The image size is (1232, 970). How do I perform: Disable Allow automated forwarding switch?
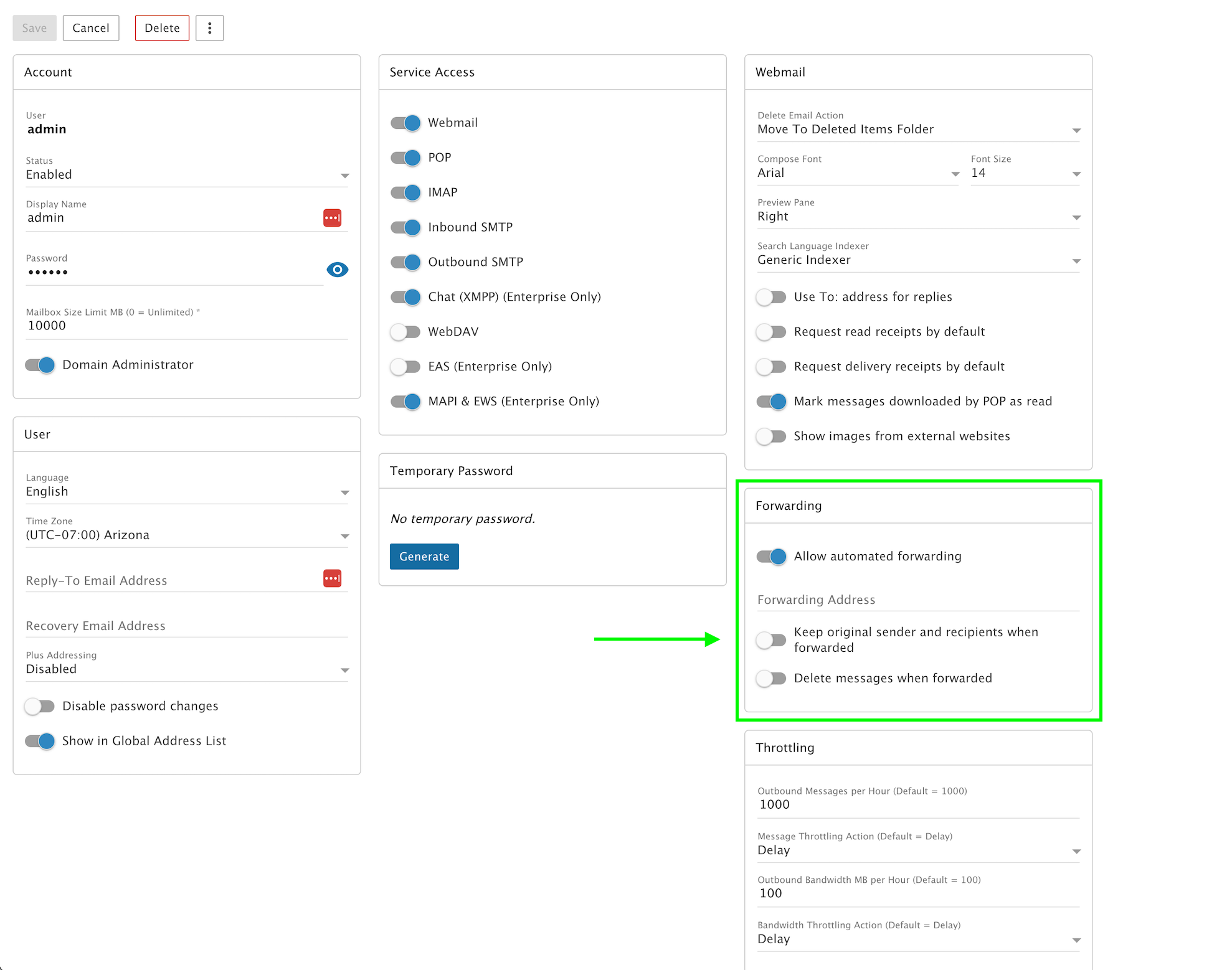[x=771, y=556]
